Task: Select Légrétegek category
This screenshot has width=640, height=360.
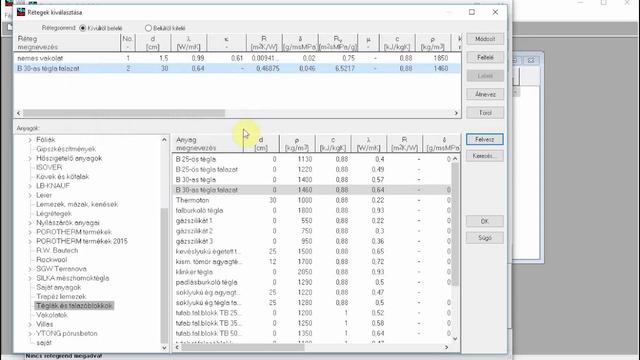Action: pyautogui.click(x=54, y=213)
